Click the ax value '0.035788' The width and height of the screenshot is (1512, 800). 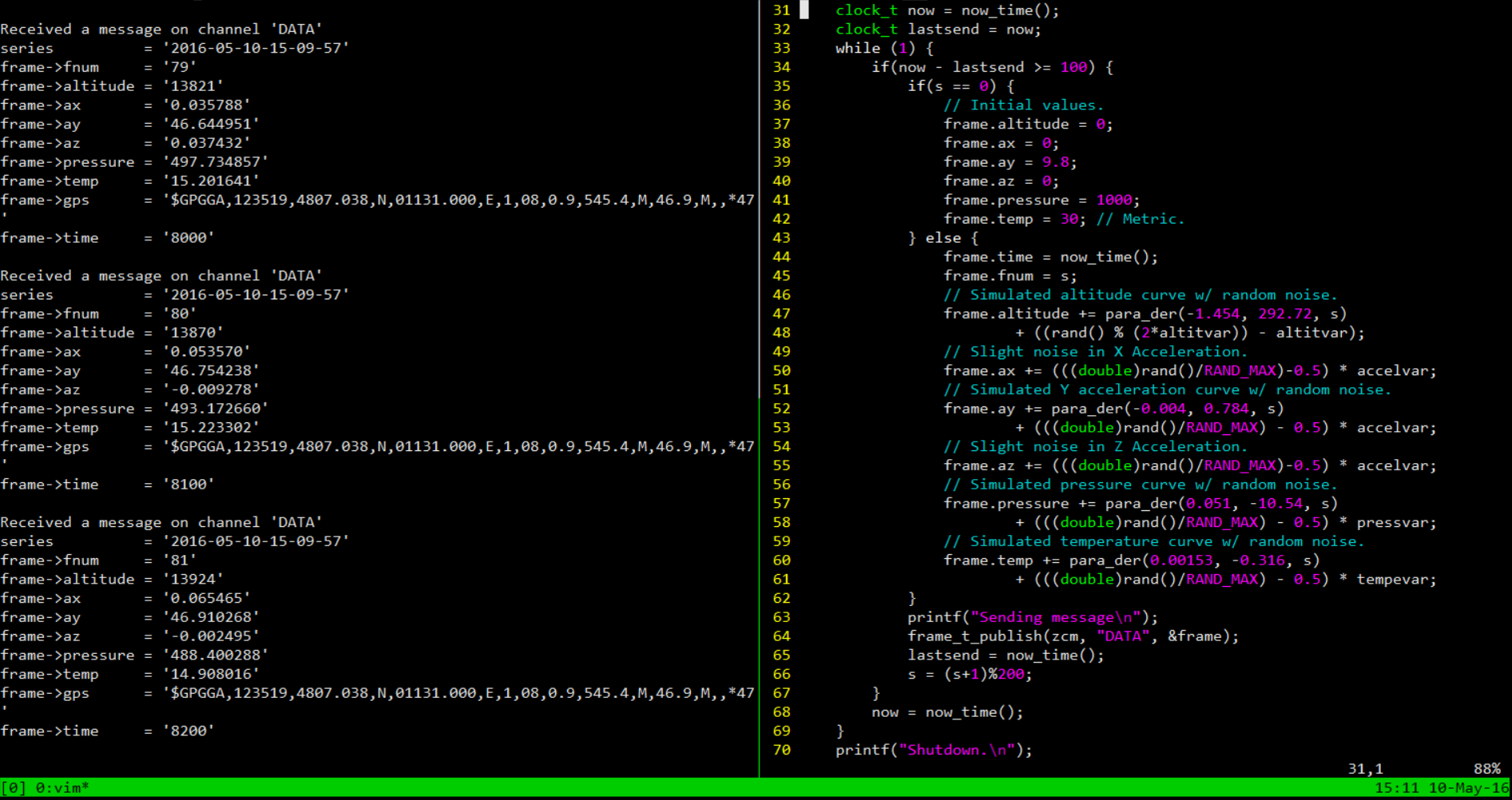click(x=207, y=105)
